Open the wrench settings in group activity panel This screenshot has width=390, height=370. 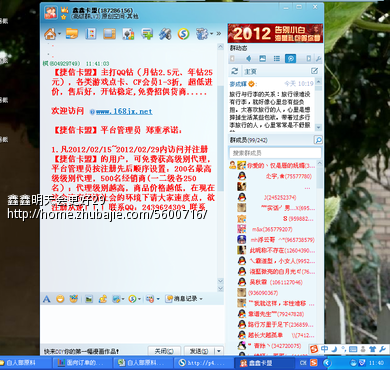pyautogui.click(x=318, y=59)
